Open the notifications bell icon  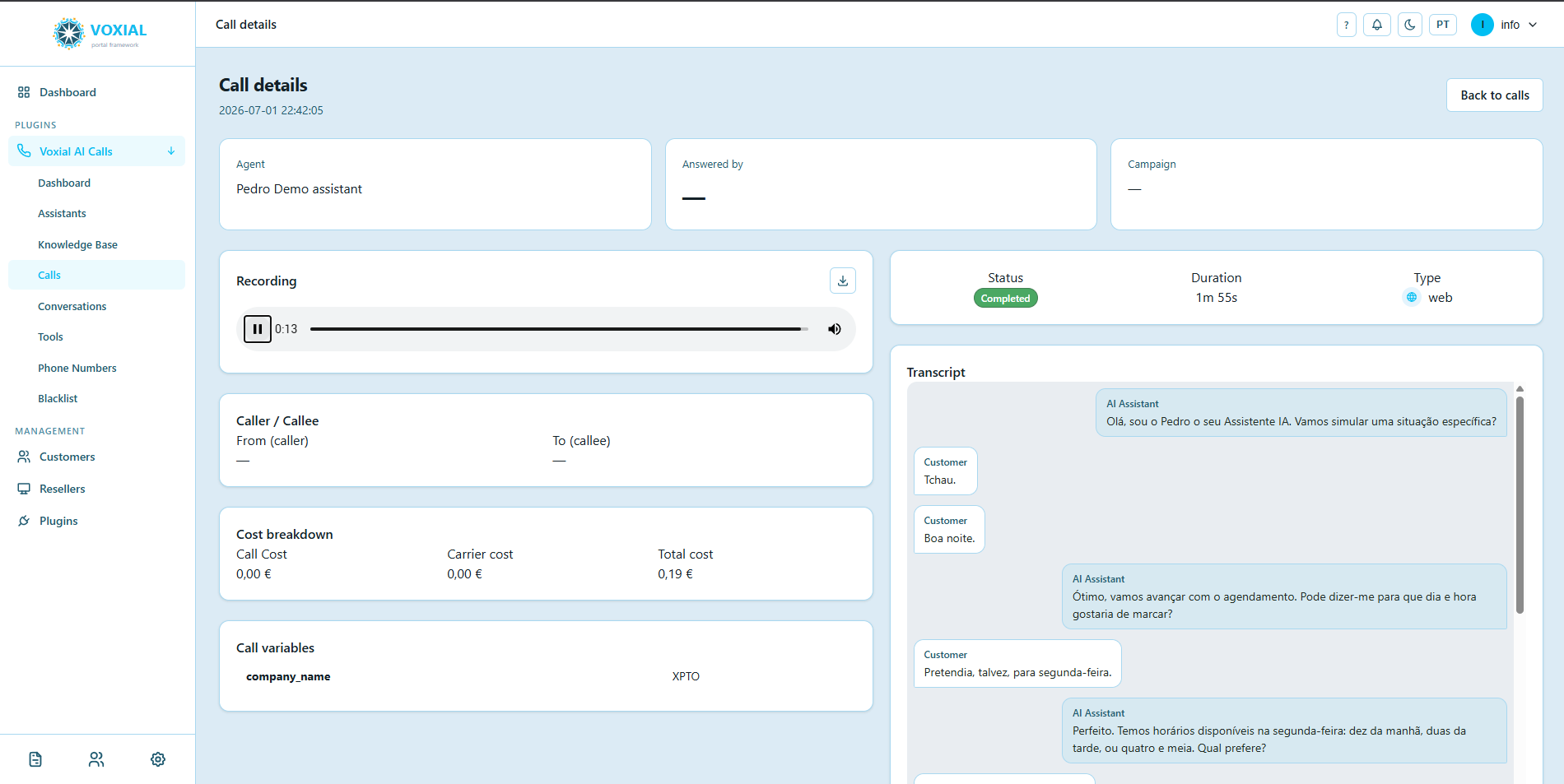[1377, 25]
